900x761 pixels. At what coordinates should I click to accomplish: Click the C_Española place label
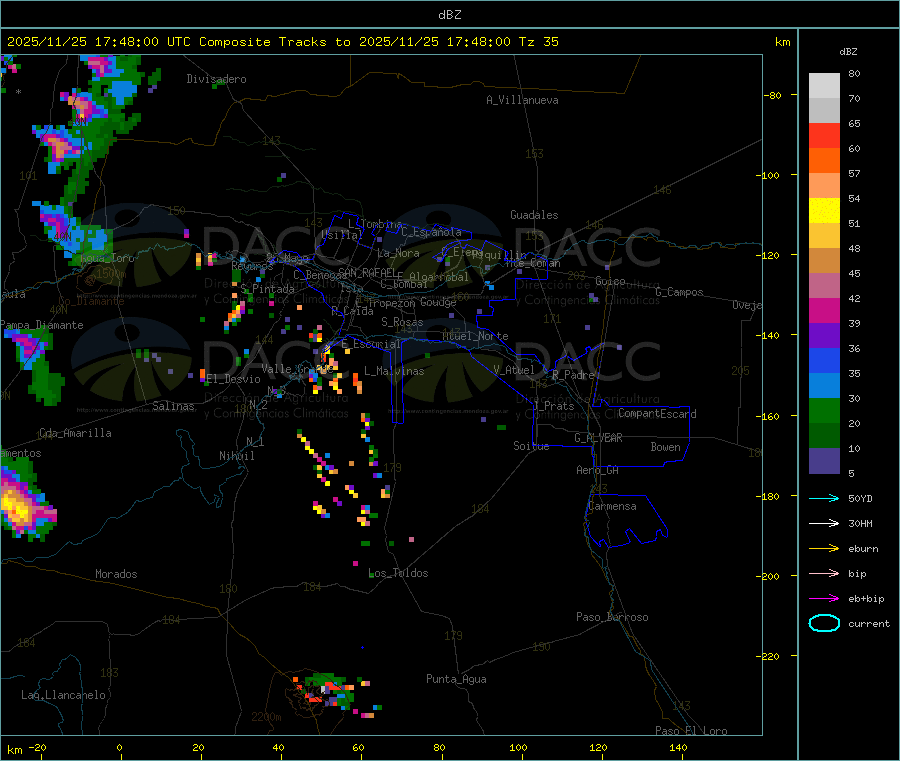(x=431, y=232)
